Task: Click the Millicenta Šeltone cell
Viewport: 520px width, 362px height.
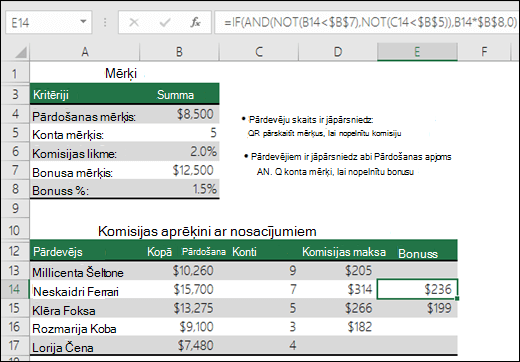Action: [85, 271]
